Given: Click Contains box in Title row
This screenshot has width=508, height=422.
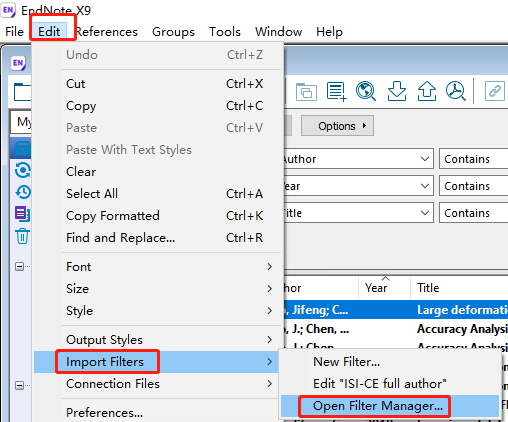Looking at the screenshot, I should tap(474, 213).
